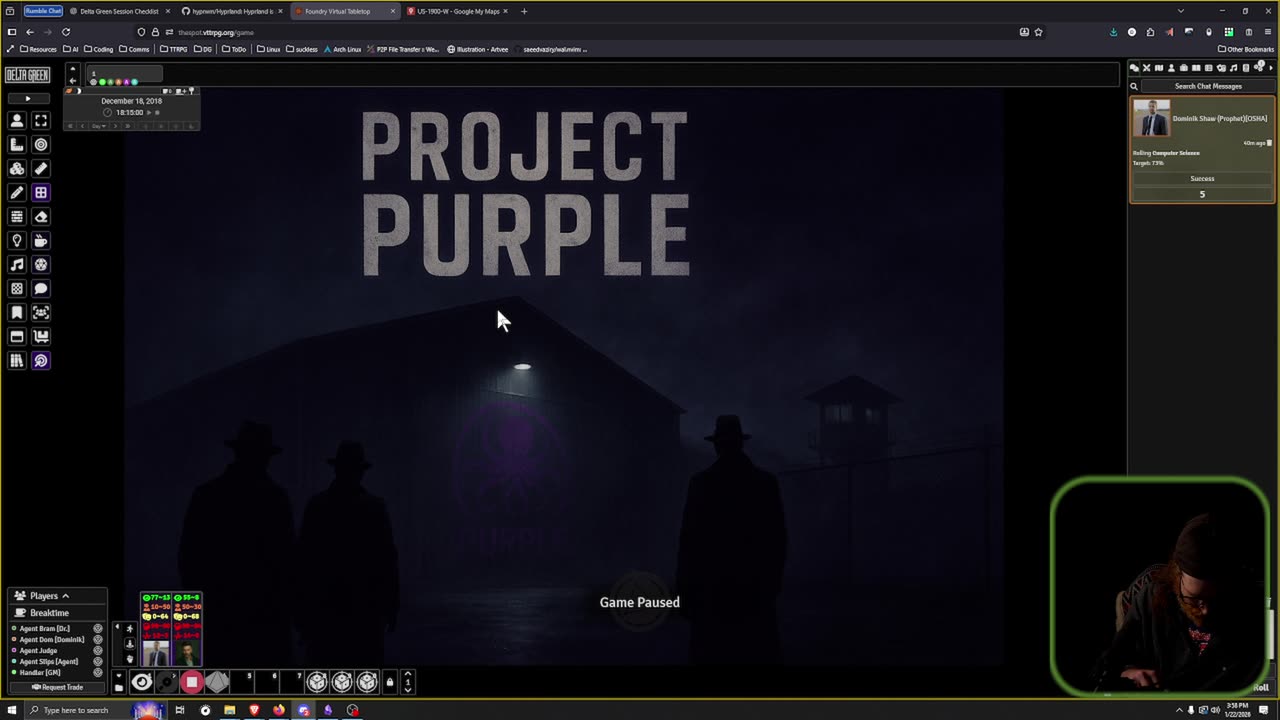Click Dominik Shaw's chat portrait

(x=1151, y=118)
